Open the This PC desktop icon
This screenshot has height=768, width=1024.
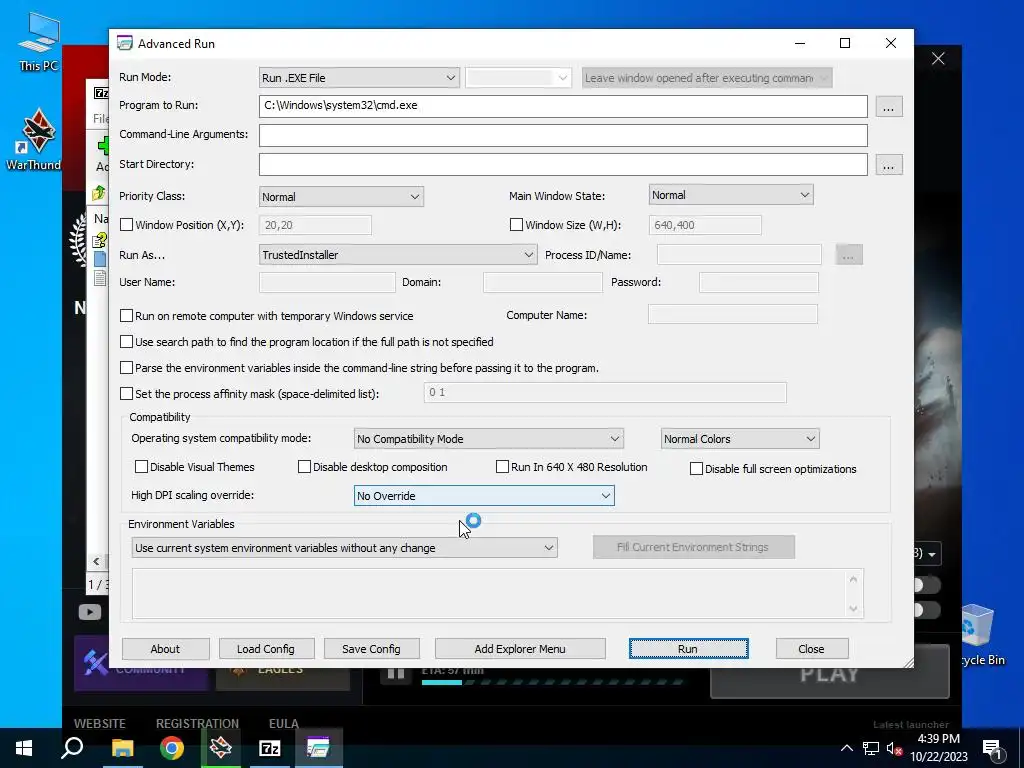click(x=39, y=40)
